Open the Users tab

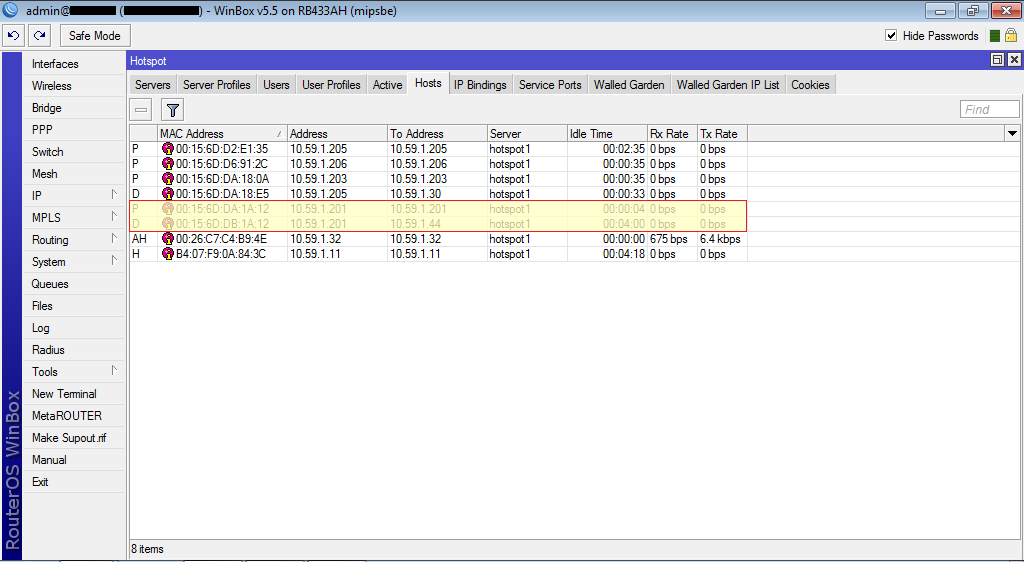[x=276, y=85]
